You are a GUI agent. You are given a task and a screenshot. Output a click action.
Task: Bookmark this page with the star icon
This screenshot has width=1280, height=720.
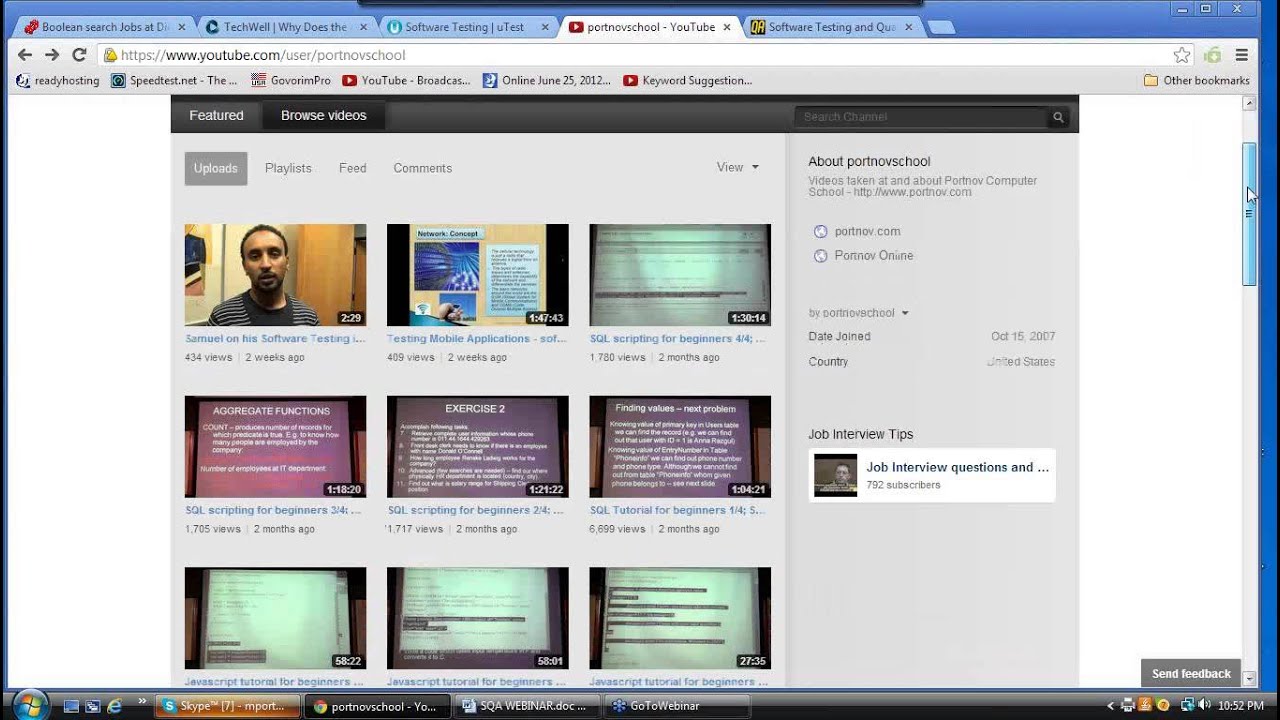1182,55
